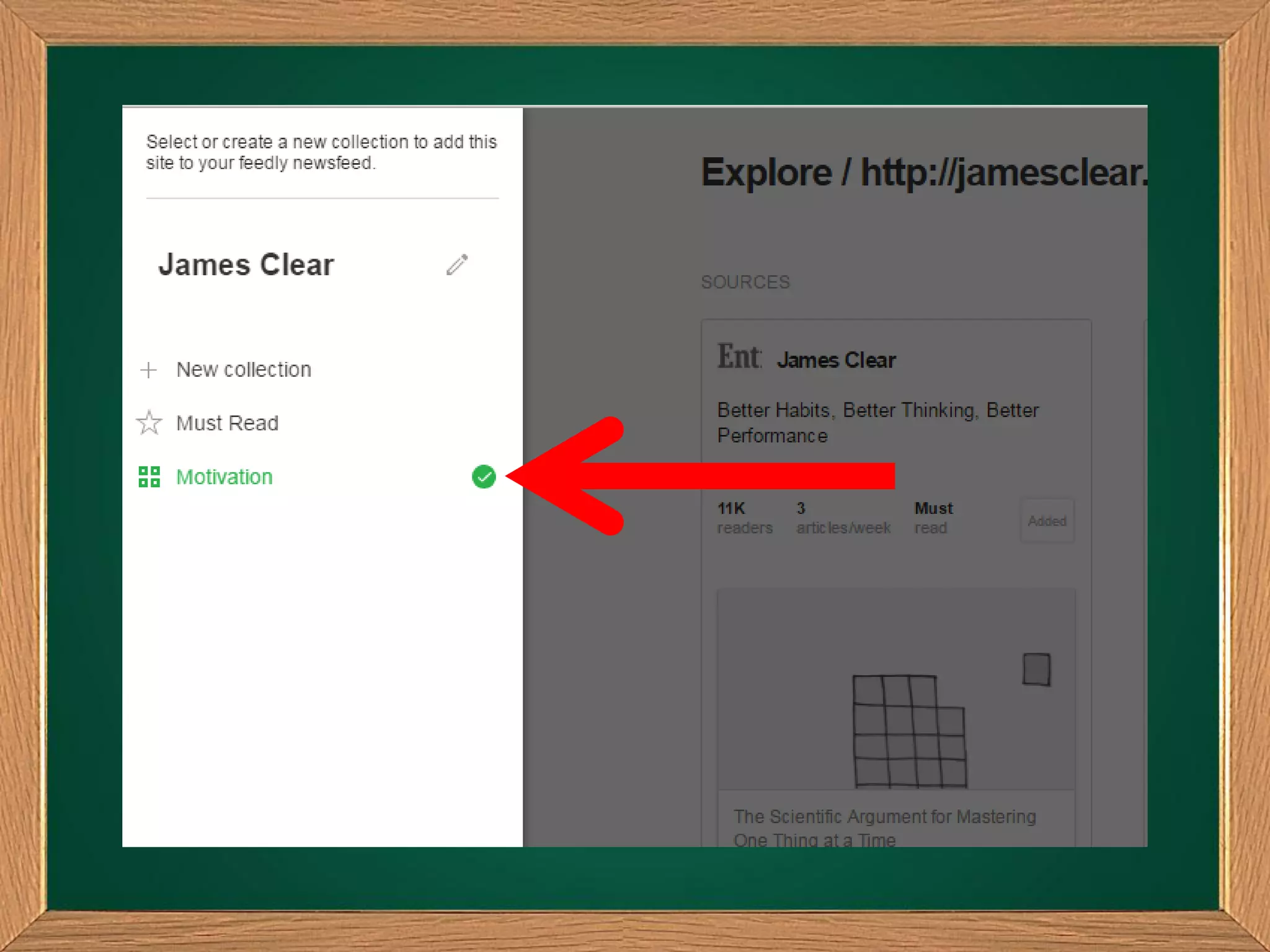1270x952 pixels.
Task: Click the 11K readers statistic
Action: pos(744,518)
